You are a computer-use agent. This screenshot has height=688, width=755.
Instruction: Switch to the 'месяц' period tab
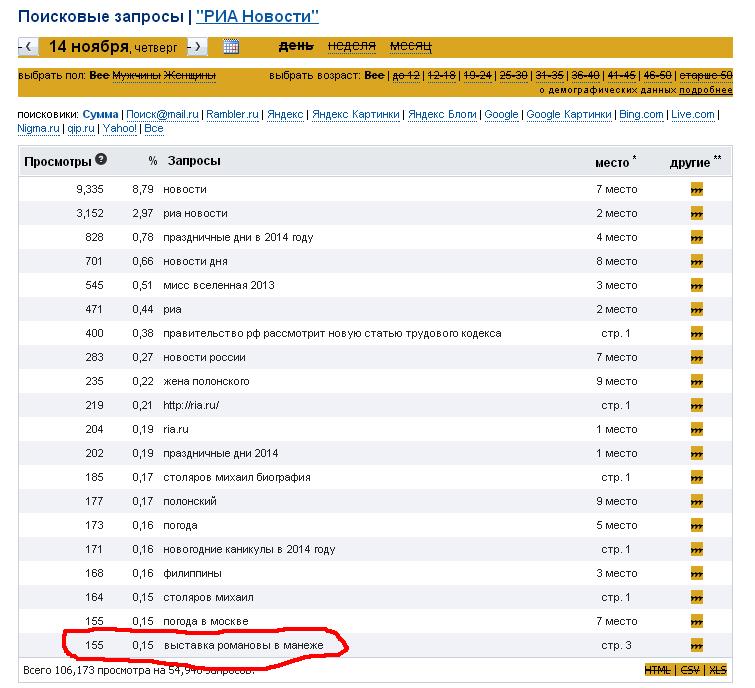(410, 46)
